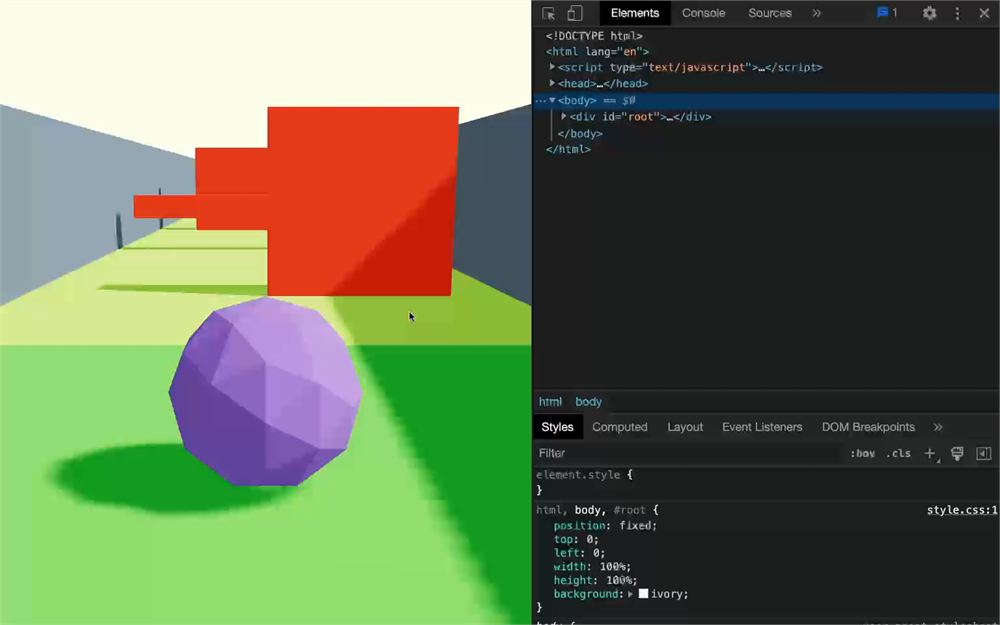This screenshot has height=625, width=1000.
Task: Close the DevTools panel
Action: pos(984,13)
